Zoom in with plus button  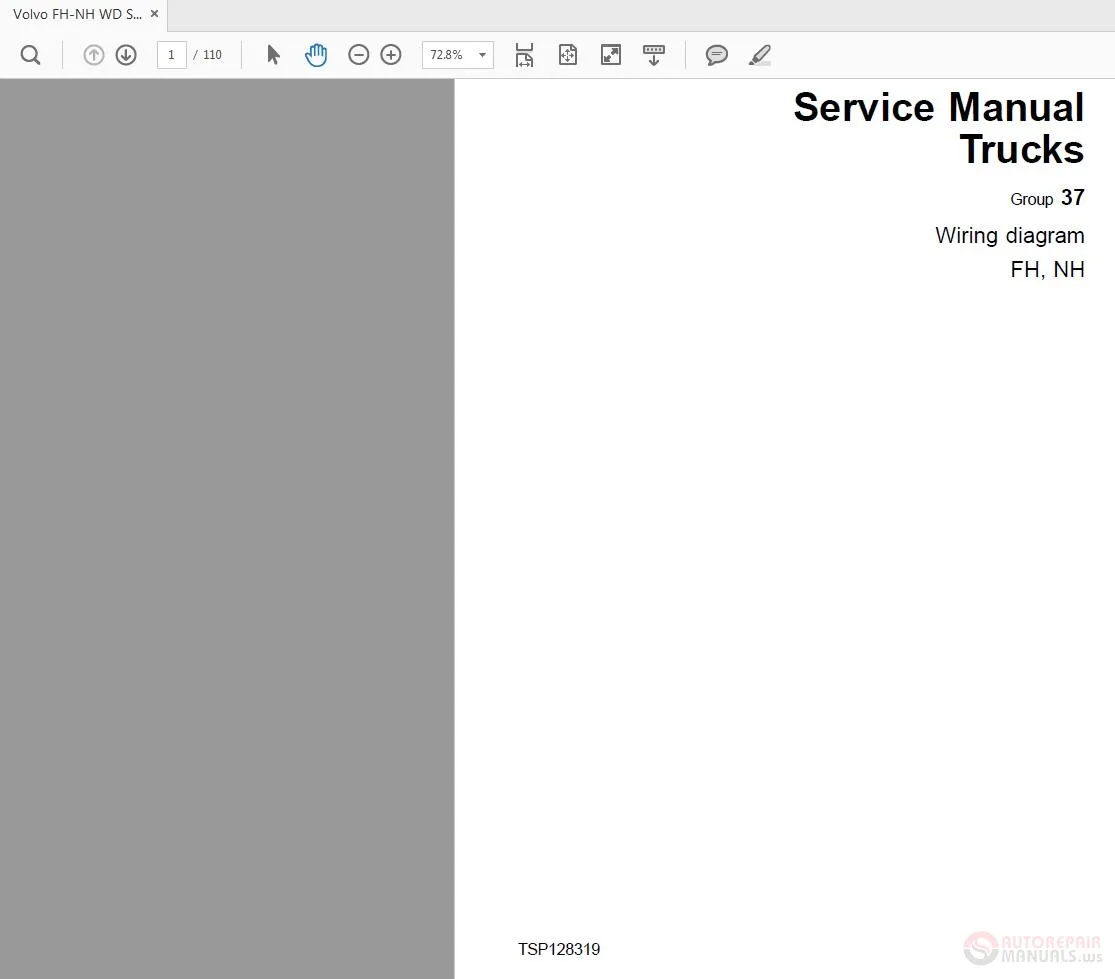point(391,55)
